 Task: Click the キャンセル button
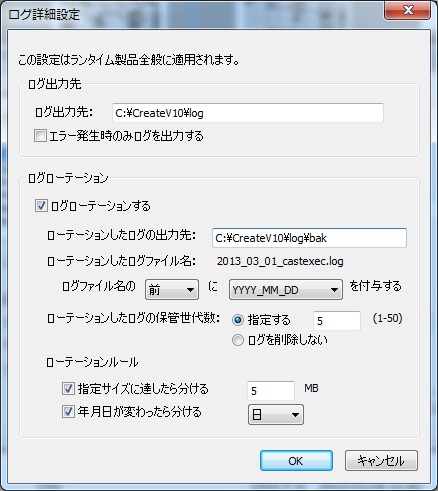click(x=381, y=461)
